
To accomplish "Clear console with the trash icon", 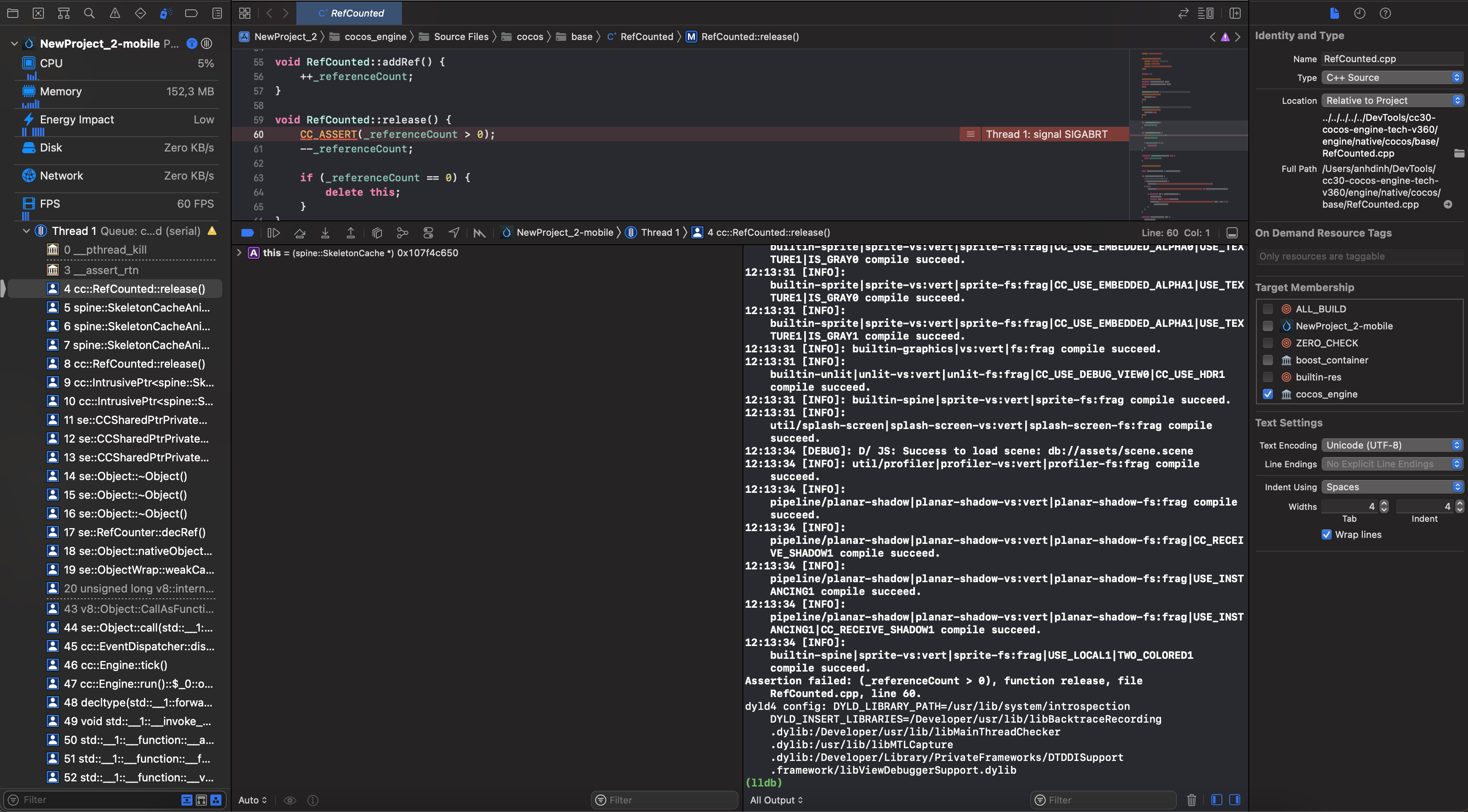I will (1191, 800).
